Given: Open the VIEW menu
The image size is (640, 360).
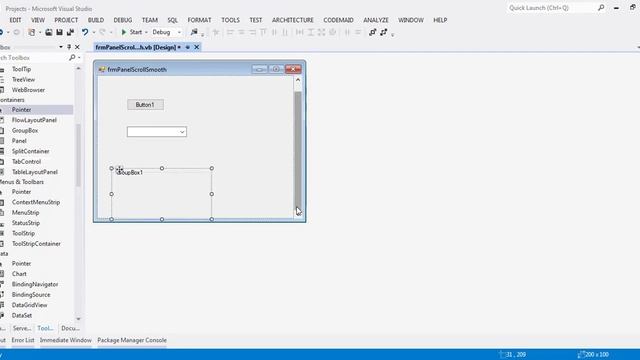Looking at the screenshot, I should (x=38, y=20).
